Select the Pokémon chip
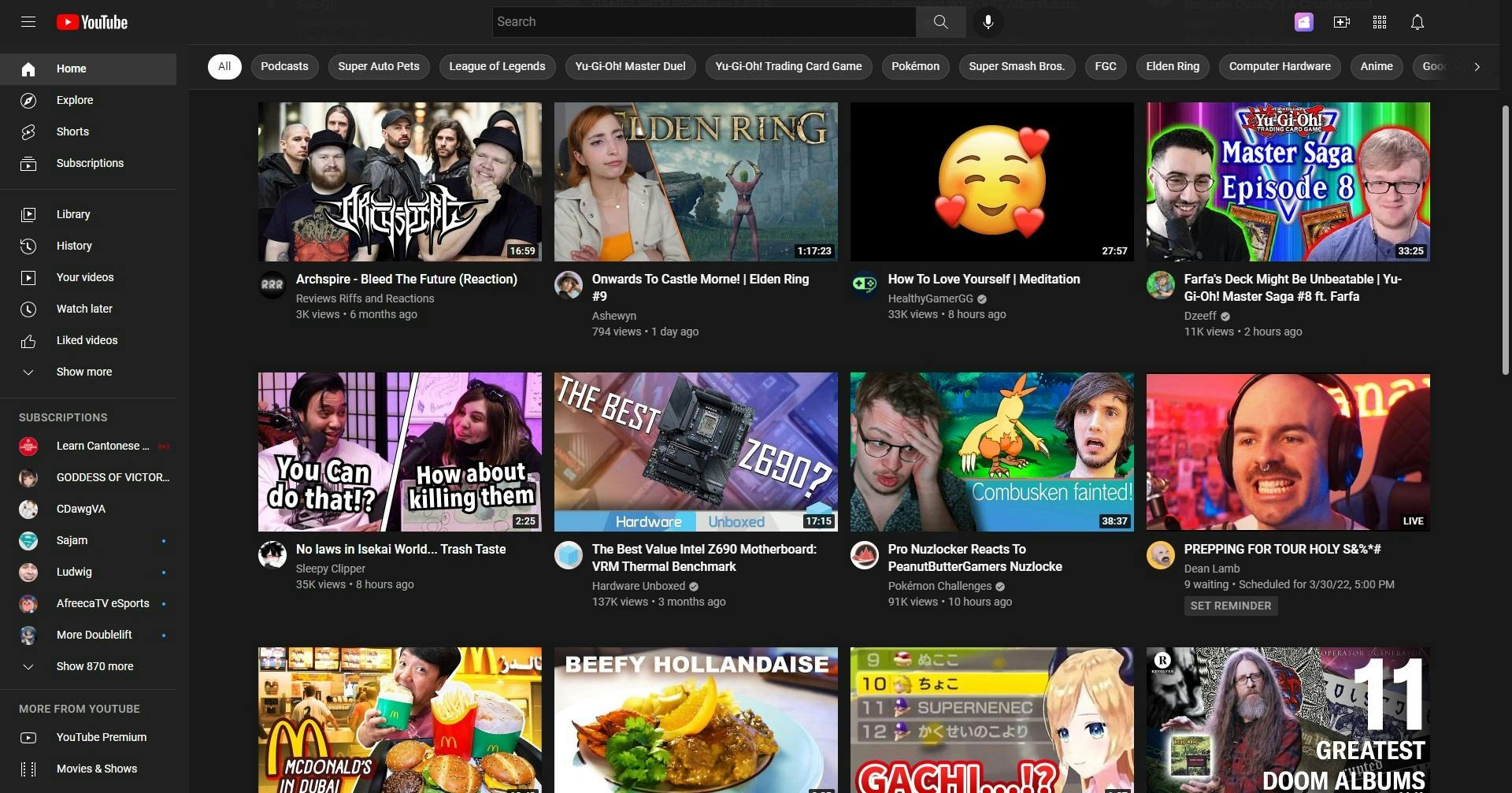Viewport: 1512px width, 793px height. tap(915, 67)
